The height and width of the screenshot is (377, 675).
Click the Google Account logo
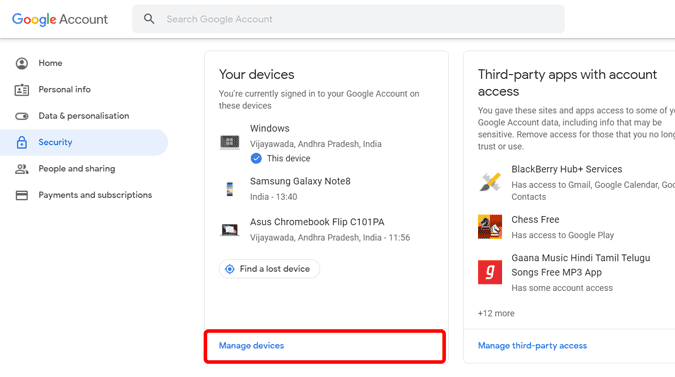tap(60, 19)
